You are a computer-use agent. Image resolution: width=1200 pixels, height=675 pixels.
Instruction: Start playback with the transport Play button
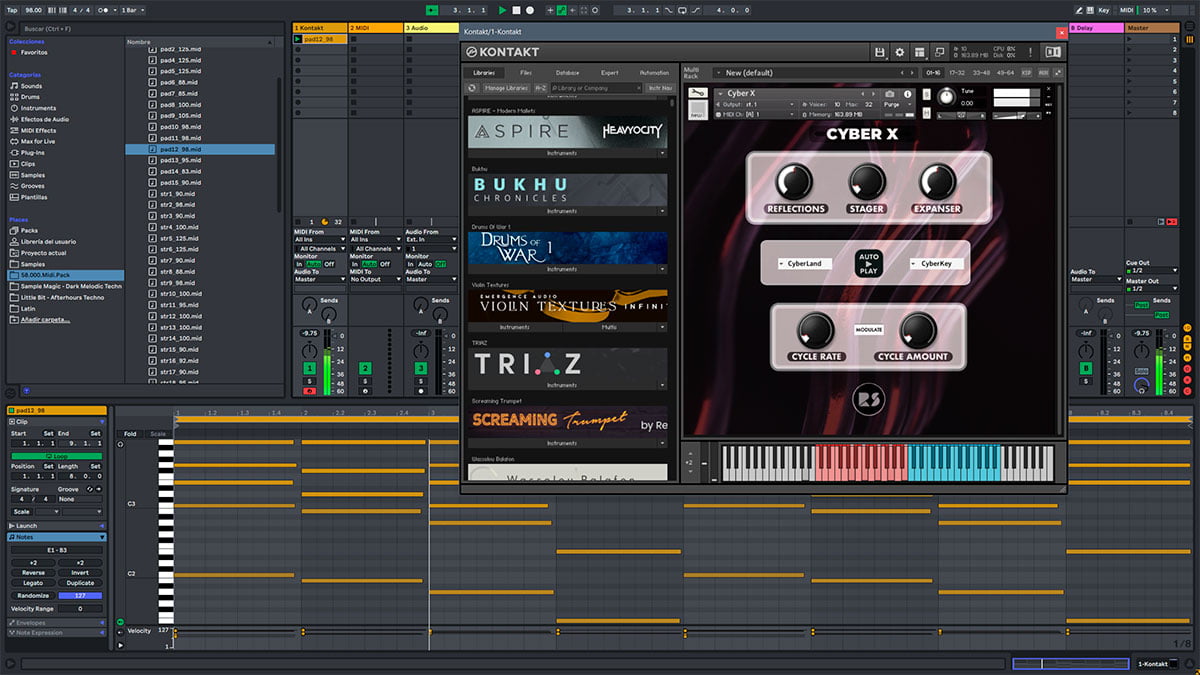[504, 10]
